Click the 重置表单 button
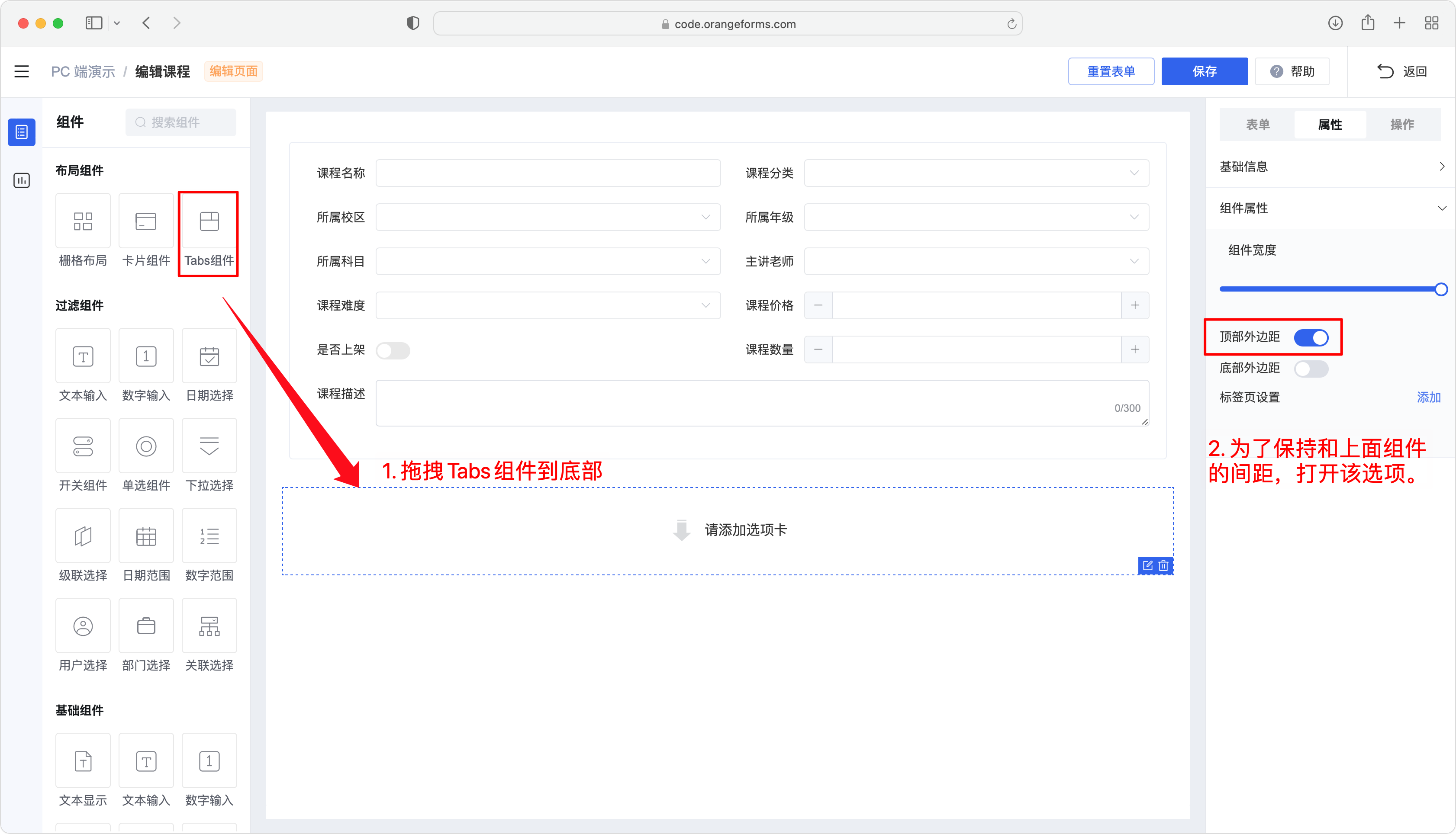Image resolution: width=1456 pixels, height=834 pixels. [x=1111, y=72]
